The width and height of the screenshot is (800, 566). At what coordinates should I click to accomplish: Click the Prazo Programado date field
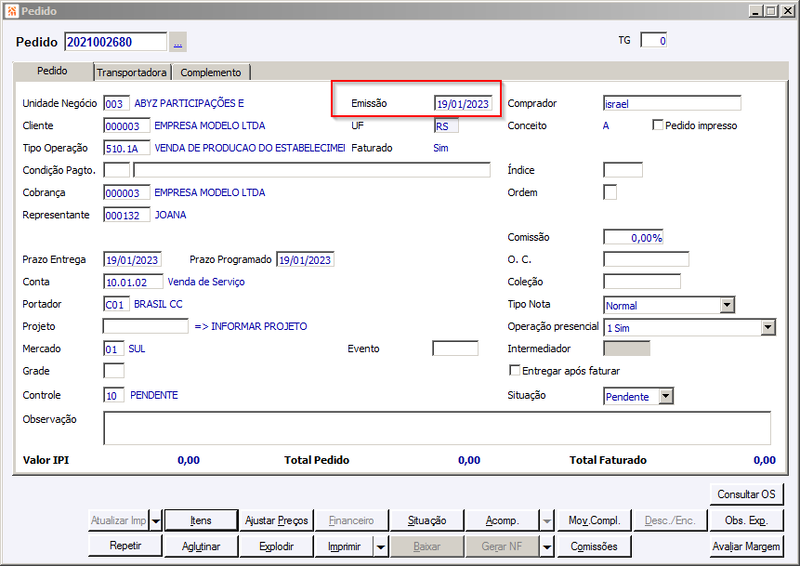pos(305,260)
